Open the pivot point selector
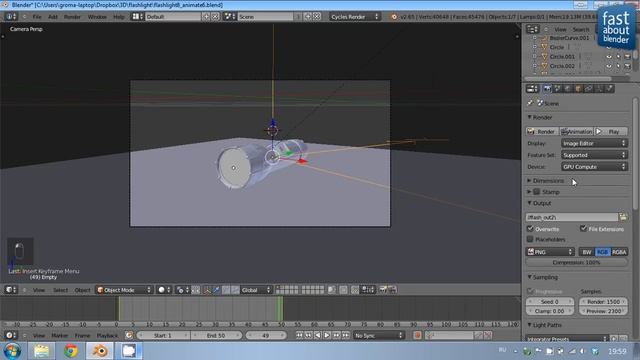Image resolution: width=640 pixels, height=360 pixels. click(x=182, y=290)
